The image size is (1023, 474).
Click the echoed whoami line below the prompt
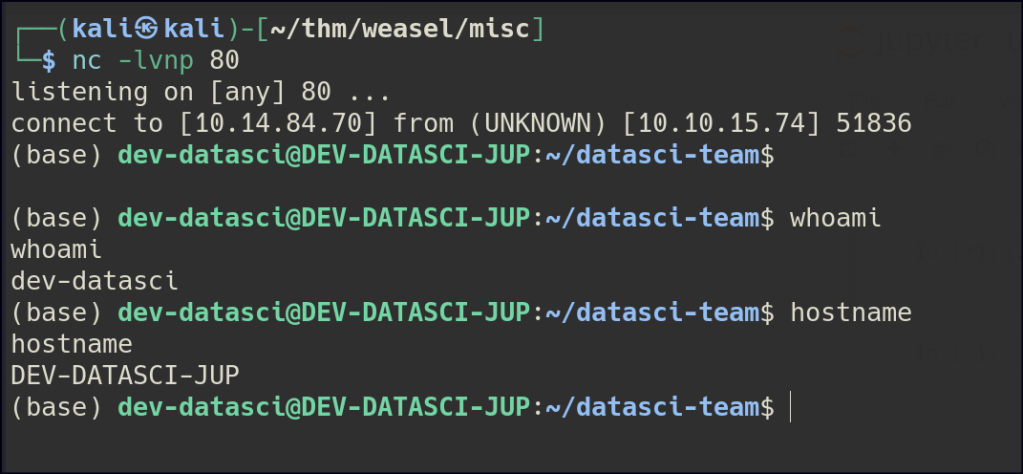click(x=56, y=250)
